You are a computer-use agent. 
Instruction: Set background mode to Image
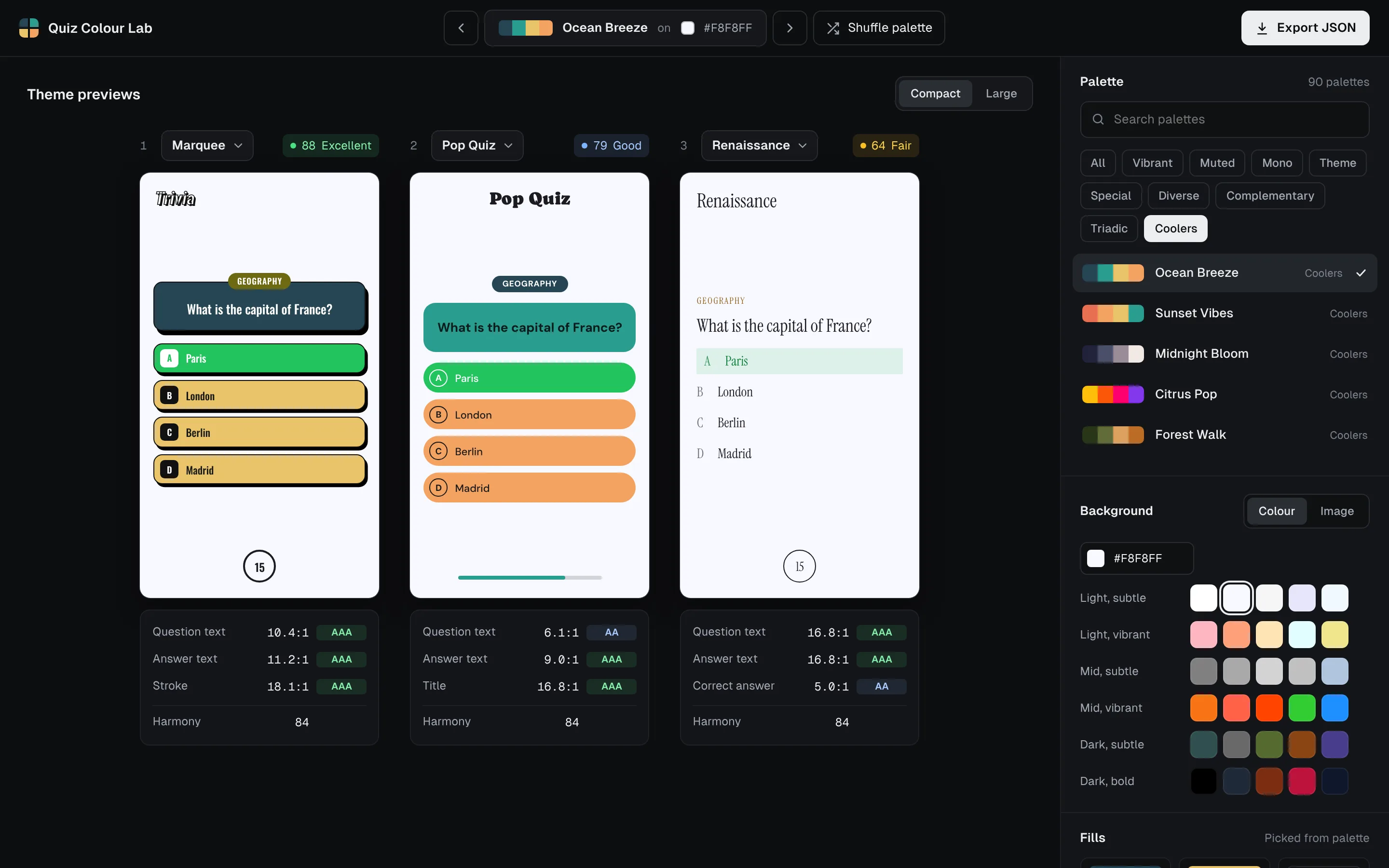point(1337,511)
